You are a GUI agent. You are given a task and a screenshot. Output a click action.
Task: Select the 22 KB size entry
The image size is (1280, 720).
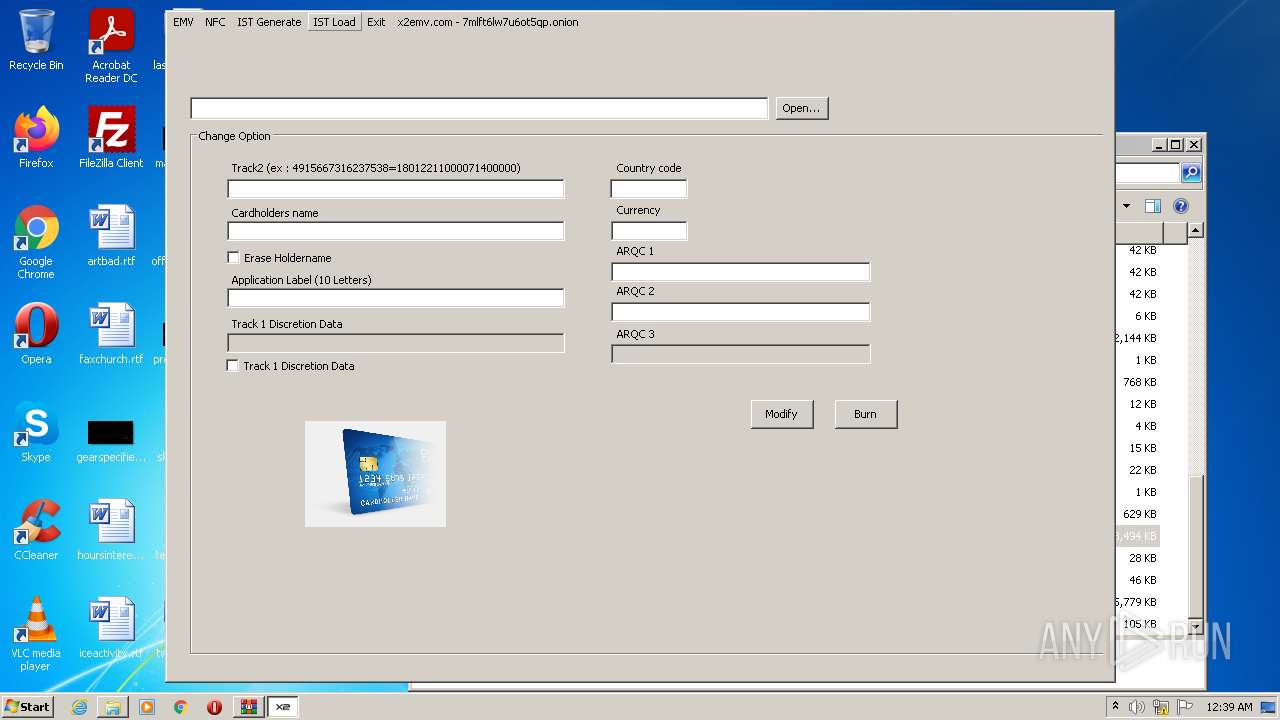[x=1142, y=470]
